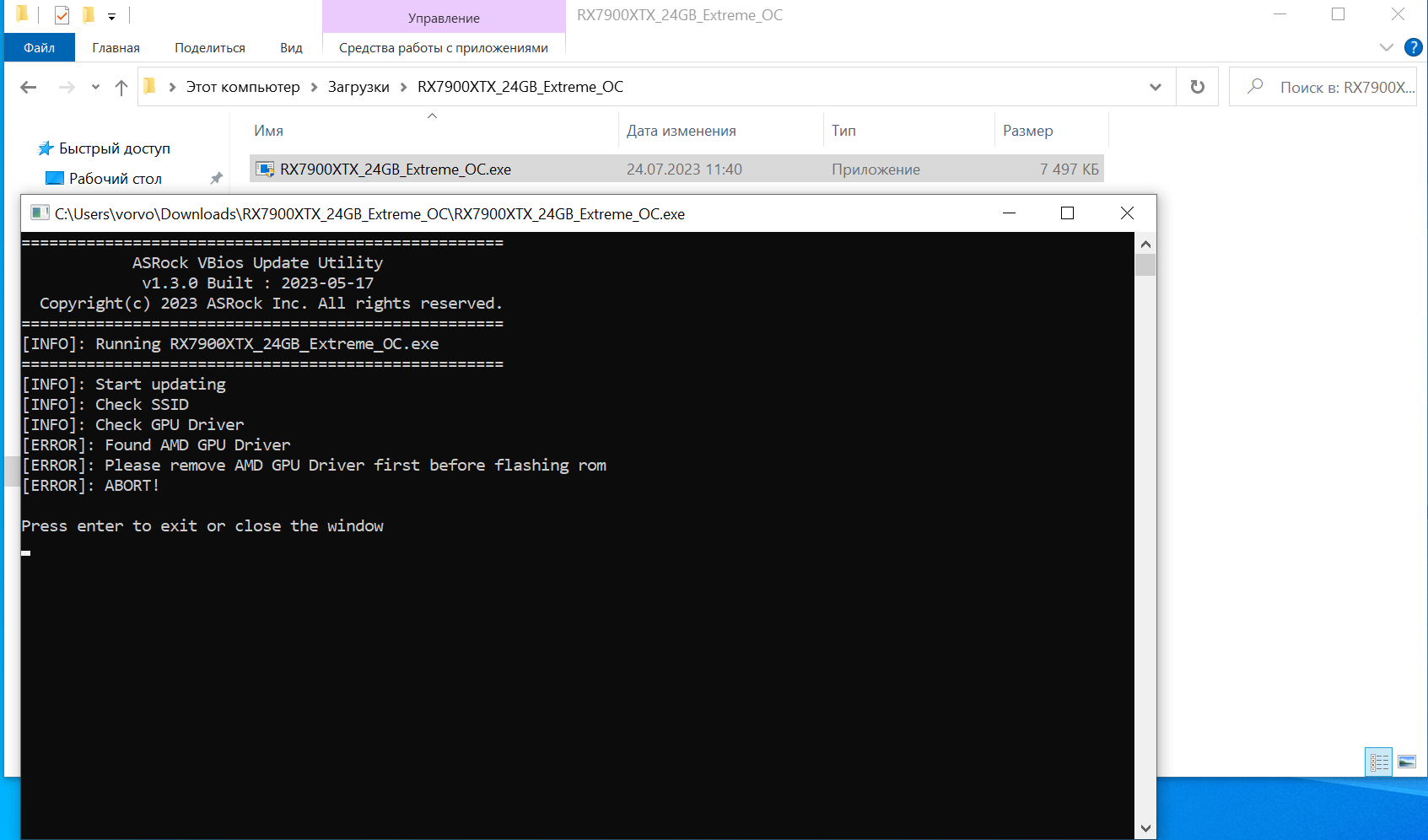Image resolution: width=1428 pixels, height=840 pixels.
Task: Open Customize Quick Access Toolbar dropdown
Action: (x=111, y=16)
